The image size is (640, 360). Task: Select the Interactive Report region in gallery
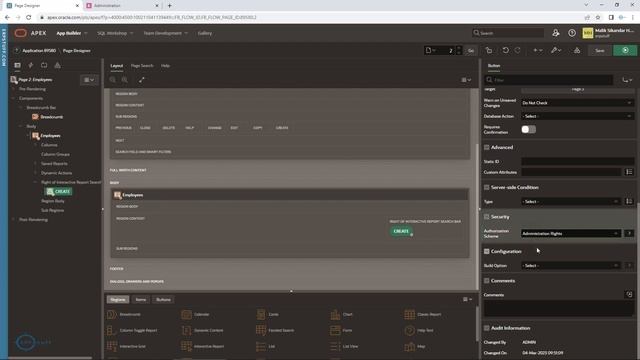tap(203, 346)
